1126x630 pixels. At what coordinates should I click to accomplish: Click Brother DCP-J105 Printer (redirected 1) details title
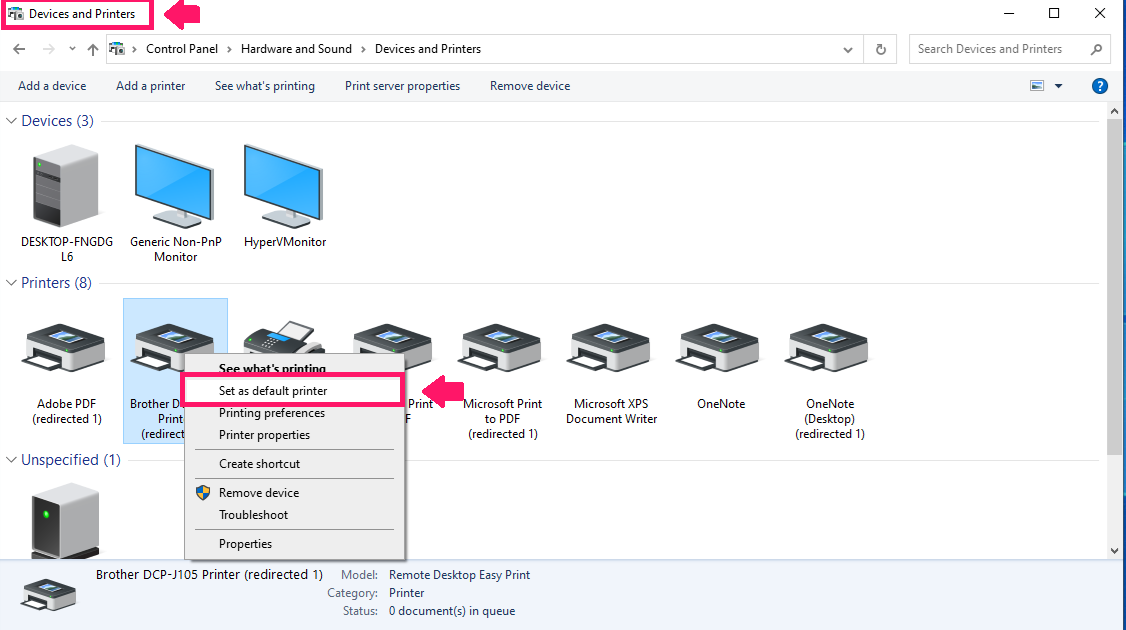point(209,575)
